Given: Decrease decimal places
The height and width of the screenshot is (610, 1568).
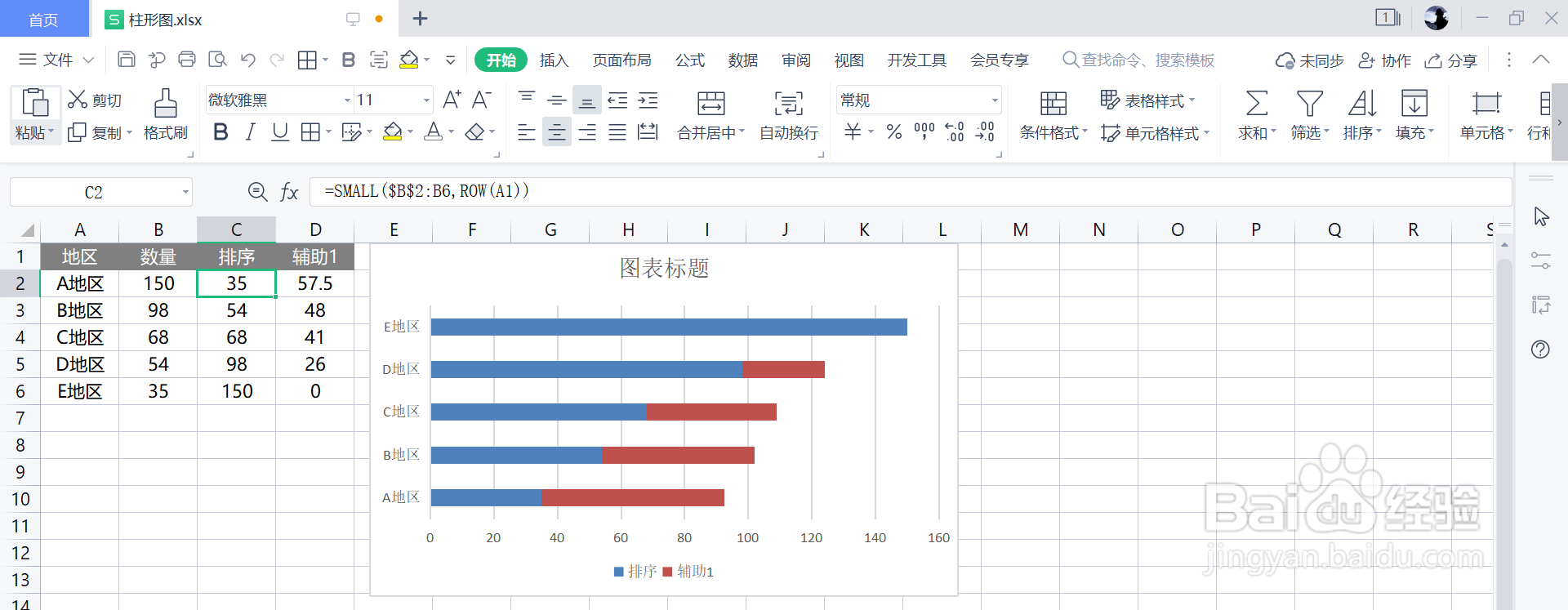Looking at the screenshot, I should (986, 132).
